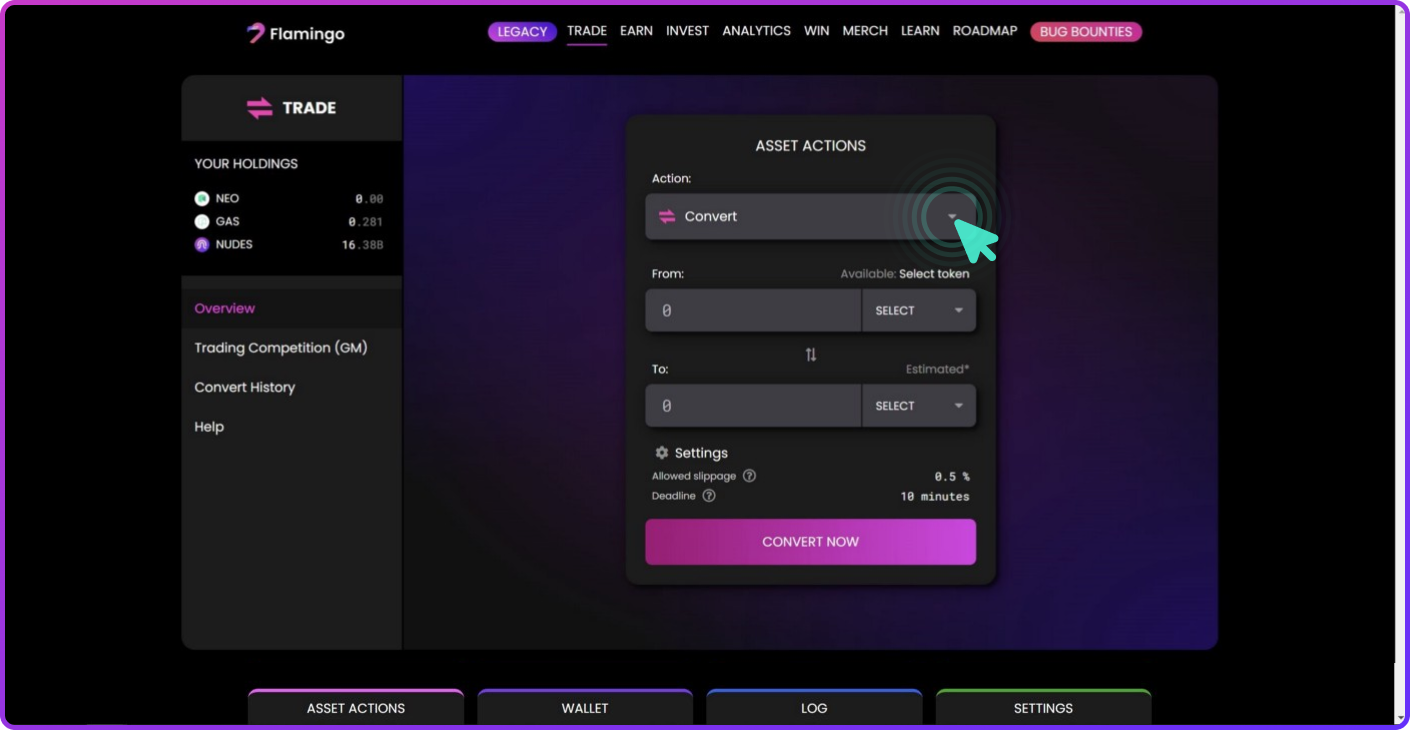This screenshot has width=1410, height=730.
Task: Click the From amount input field
Action: (753, 310)
